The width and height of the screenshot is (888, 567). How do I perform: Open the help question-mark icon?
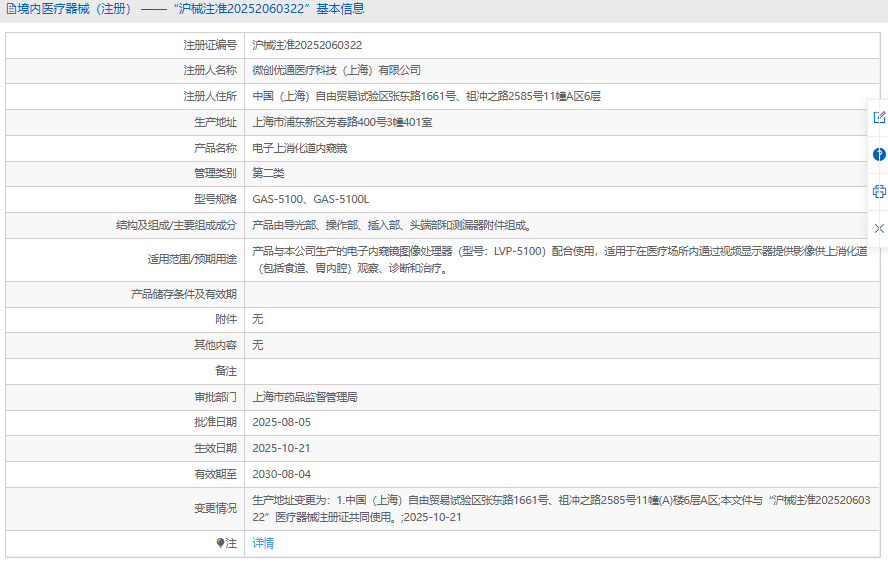point(879,154)
